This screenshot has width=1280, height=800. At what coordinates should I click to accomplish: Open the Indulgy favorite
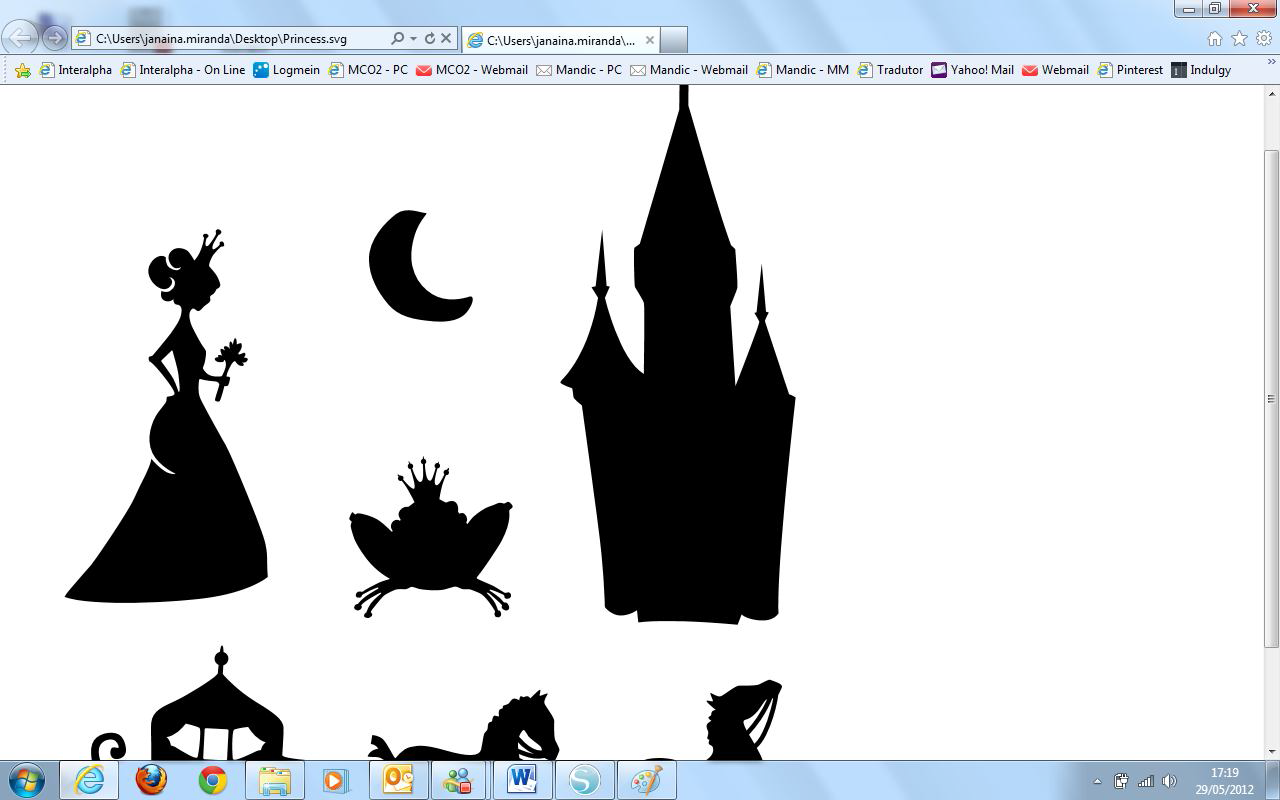pos(1201,70)
